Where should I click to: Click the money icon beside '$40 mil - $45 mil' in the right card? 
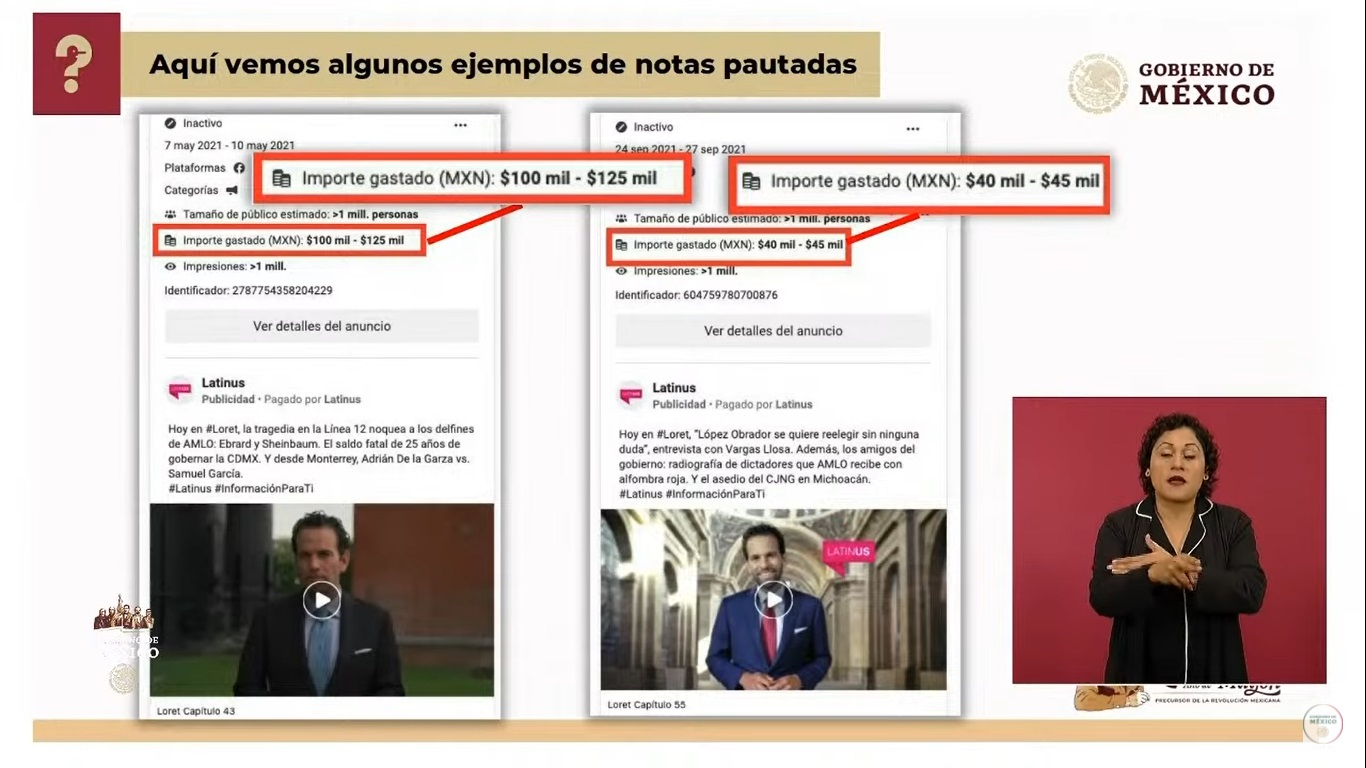tap(621, 245)
